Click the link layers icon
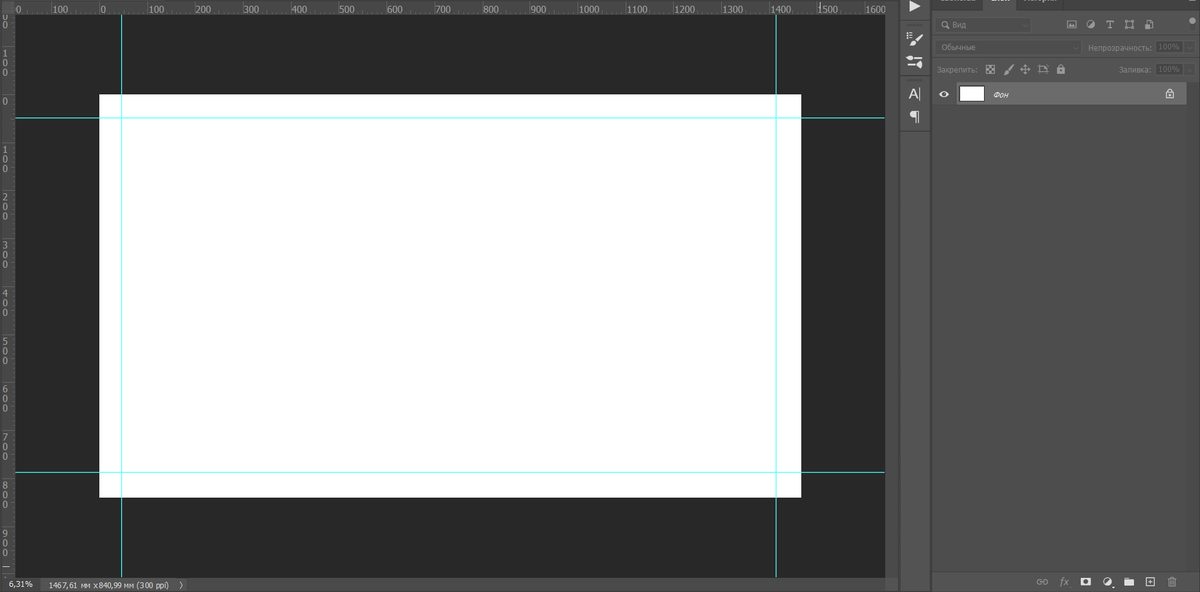The height and width of the screenshot is (592, 1200). (1041, 581)
